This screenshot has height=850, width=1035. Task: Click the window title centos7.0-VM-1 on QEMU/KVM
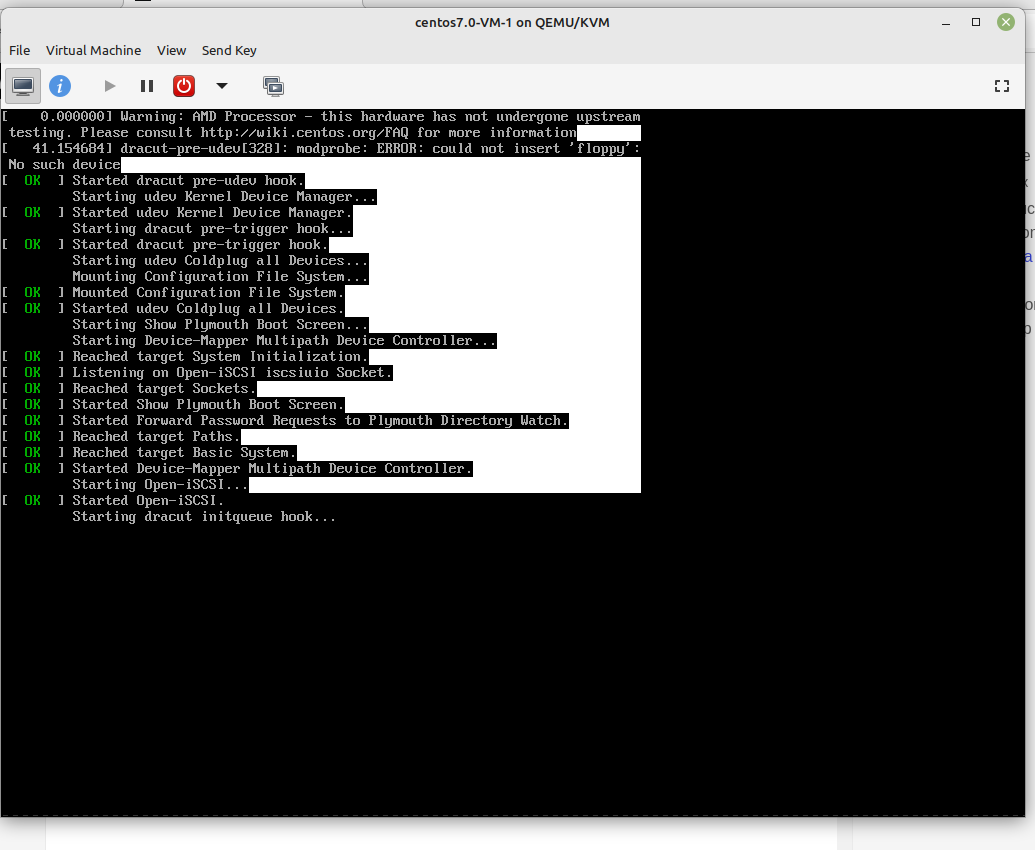pos(512,22)
